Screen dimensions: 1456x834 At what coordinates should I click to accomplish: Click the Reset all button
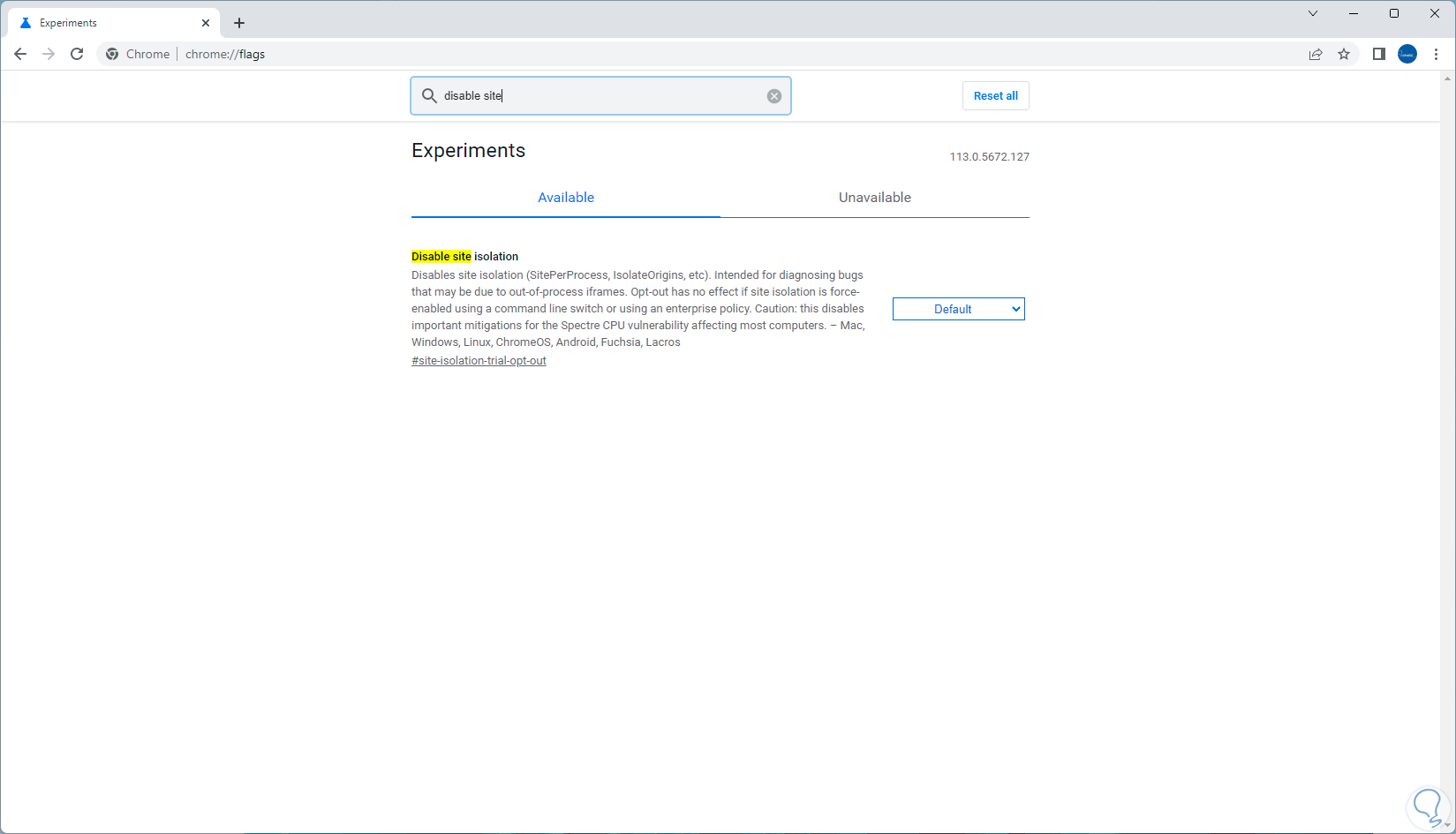(x=996, y=96)
